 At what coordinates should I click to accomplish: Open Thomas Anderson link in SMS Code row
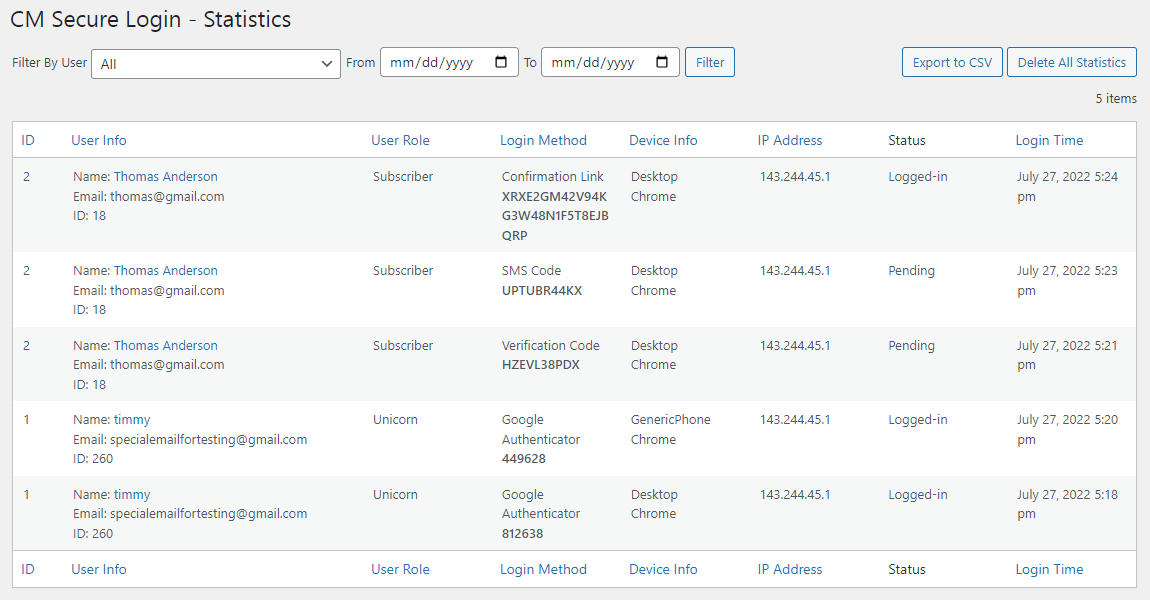(165, 271)
